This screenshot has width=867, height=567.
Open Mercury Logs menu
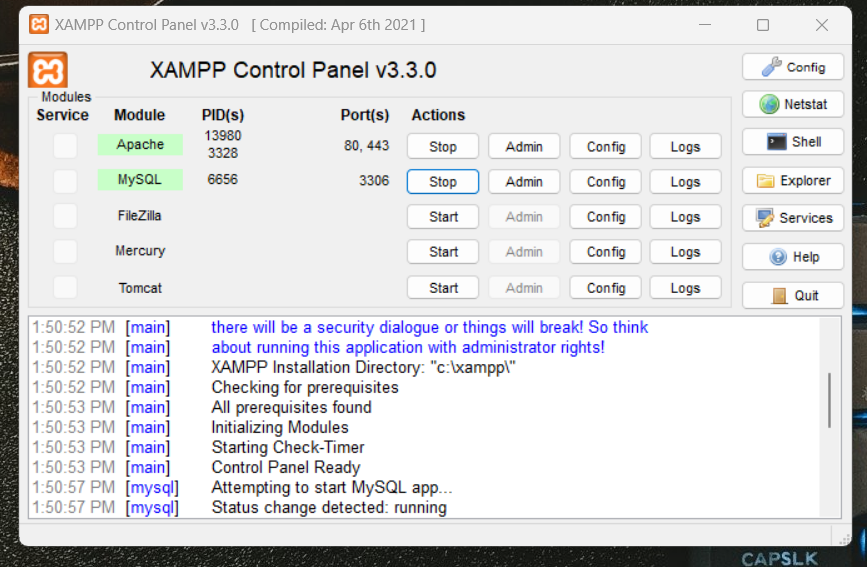coord(686,252)
